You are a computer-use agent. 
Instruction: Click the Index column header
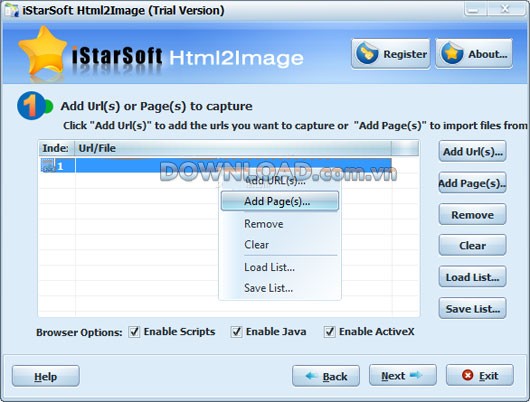[x=56, y=148]
